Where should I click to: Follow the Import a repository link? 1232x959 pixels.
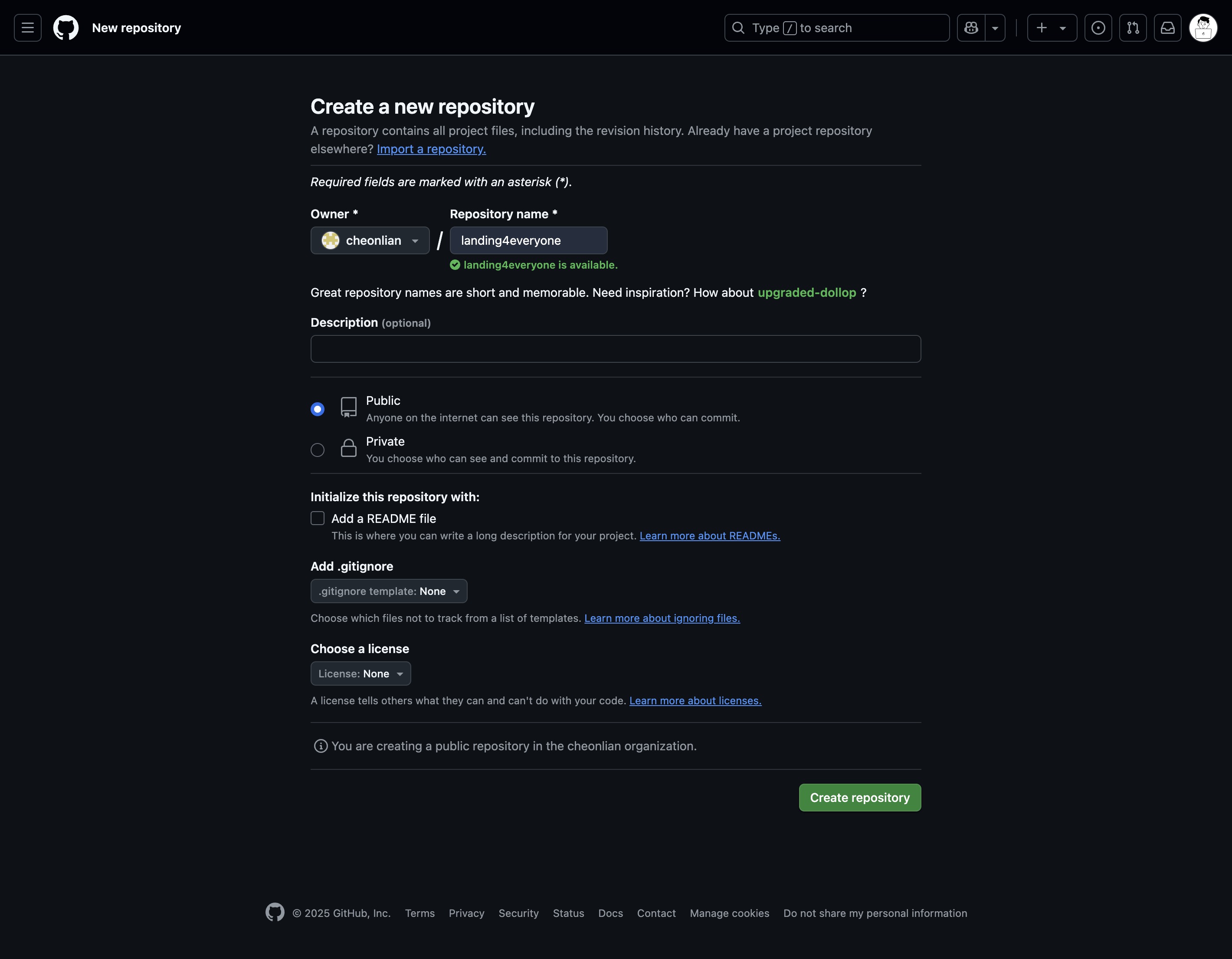431,149
